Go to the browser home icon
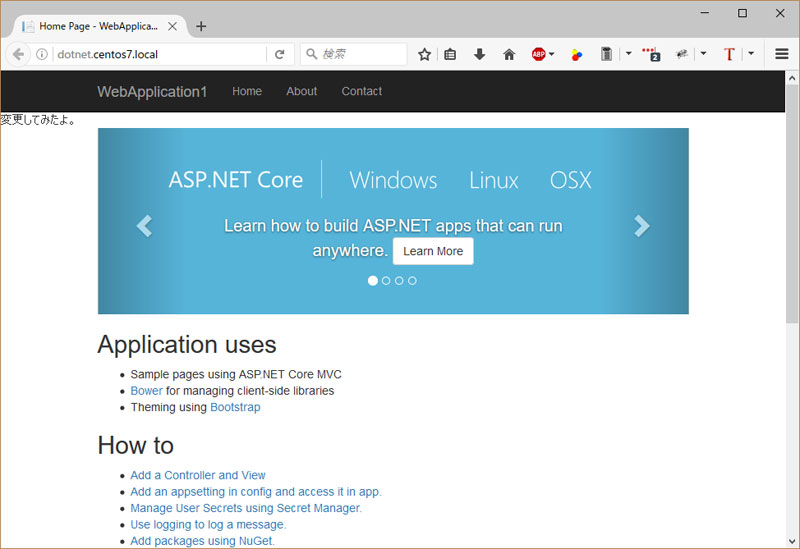800x549 pixels. pyautogui.click(x=509, y=54)
